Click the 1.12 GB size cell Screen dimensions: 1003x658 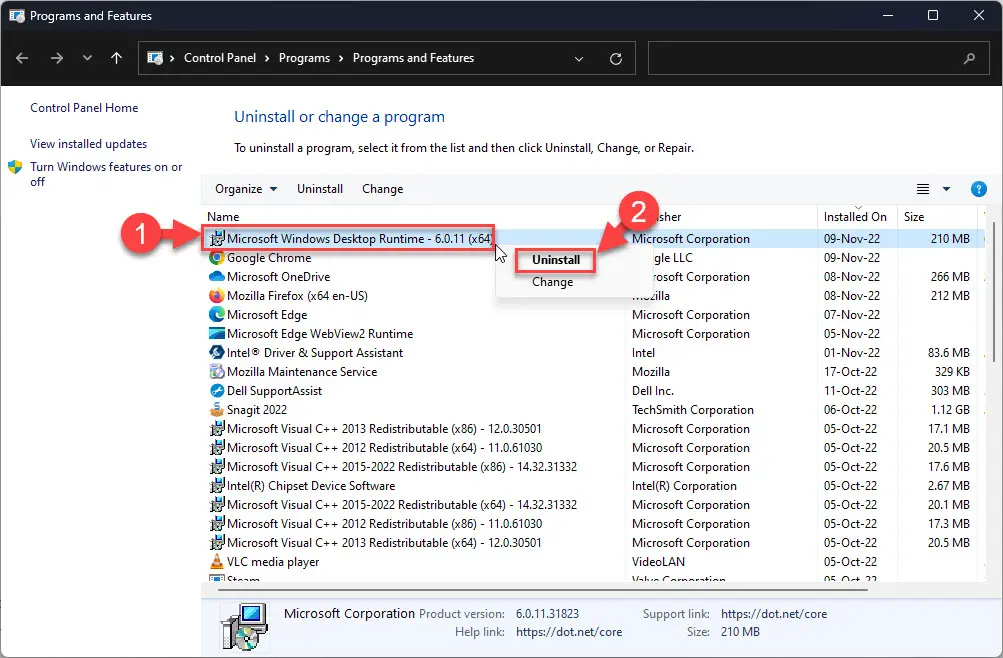coord(950,410)
